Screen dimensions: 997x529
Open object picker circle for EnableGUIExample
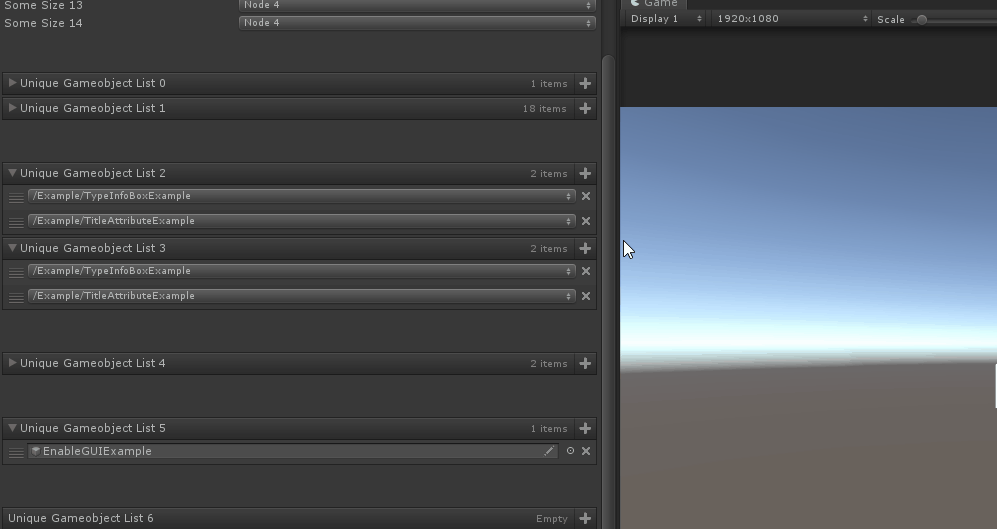tap(570, 451)
